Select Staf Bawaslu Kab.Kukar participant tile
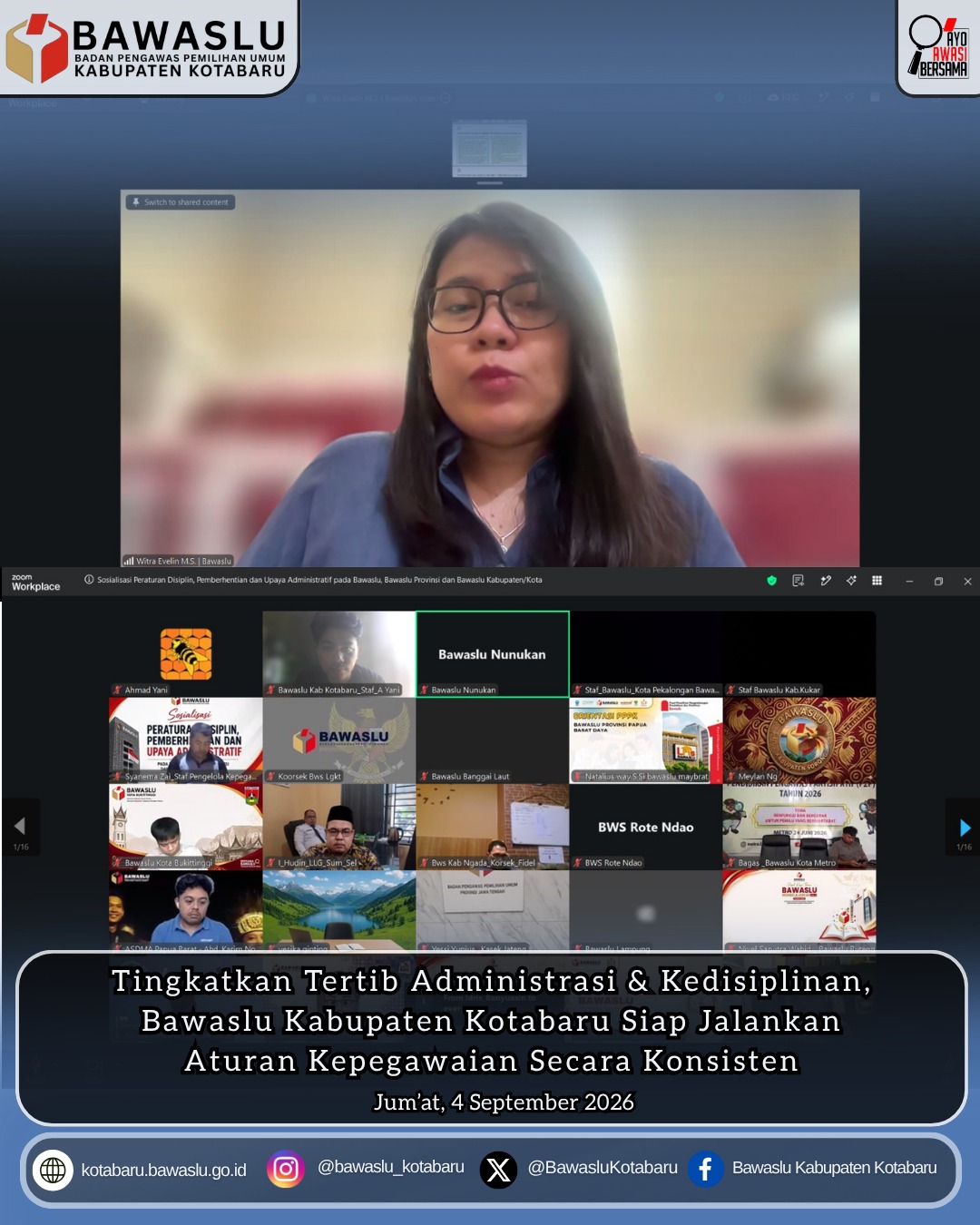Viewport: 980px width, 1225px height. tap(799, 654)
